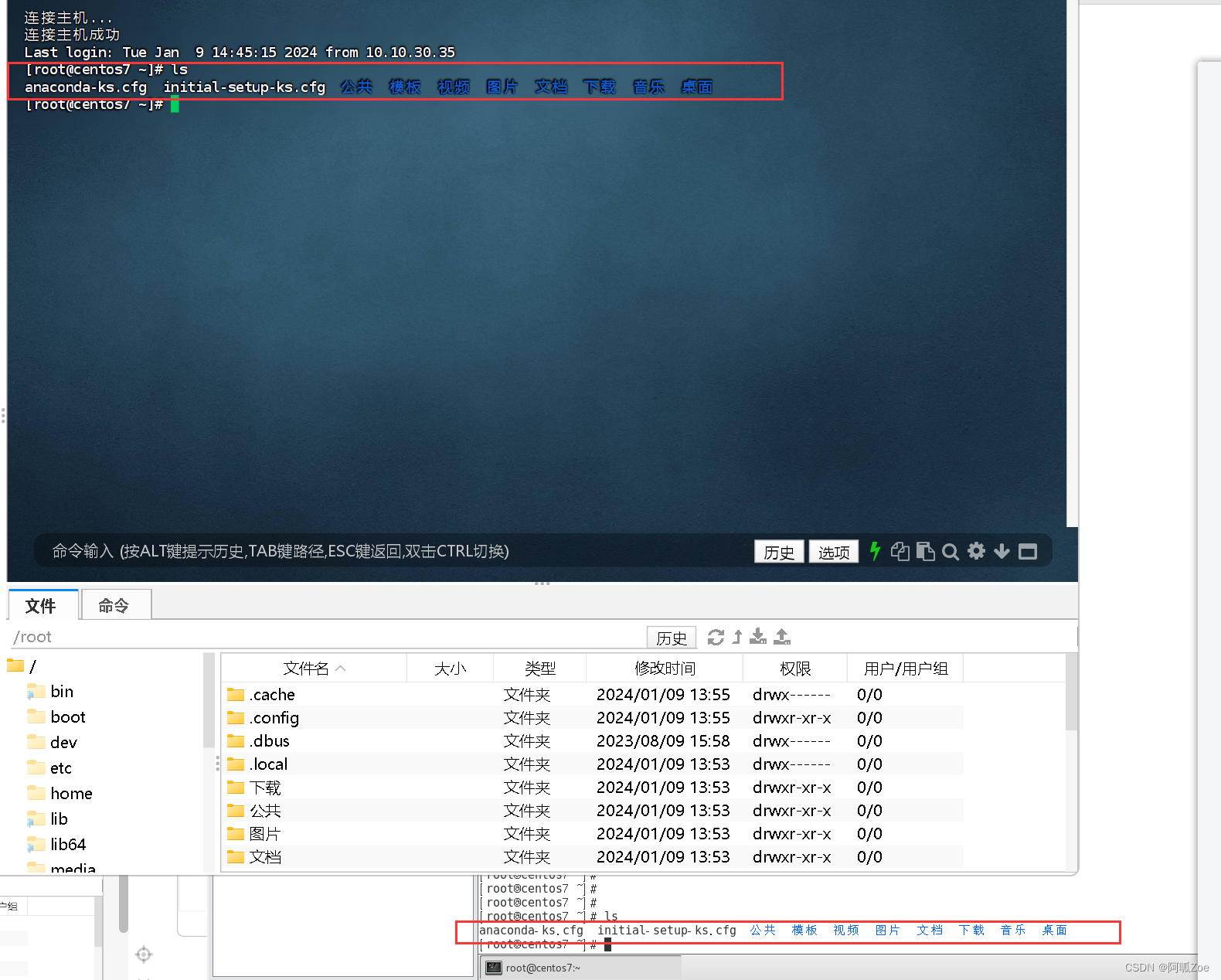Click the .dbus folder icon
The width and height of the screenshot is (1221, 980).
point(236,740)
